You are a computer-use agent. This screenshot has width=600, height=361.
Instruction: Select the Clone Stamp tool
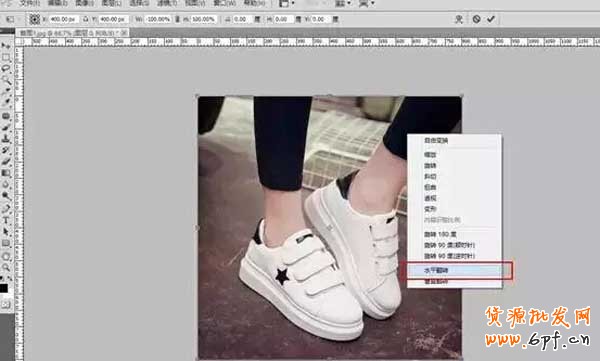[x=6, y=139]
